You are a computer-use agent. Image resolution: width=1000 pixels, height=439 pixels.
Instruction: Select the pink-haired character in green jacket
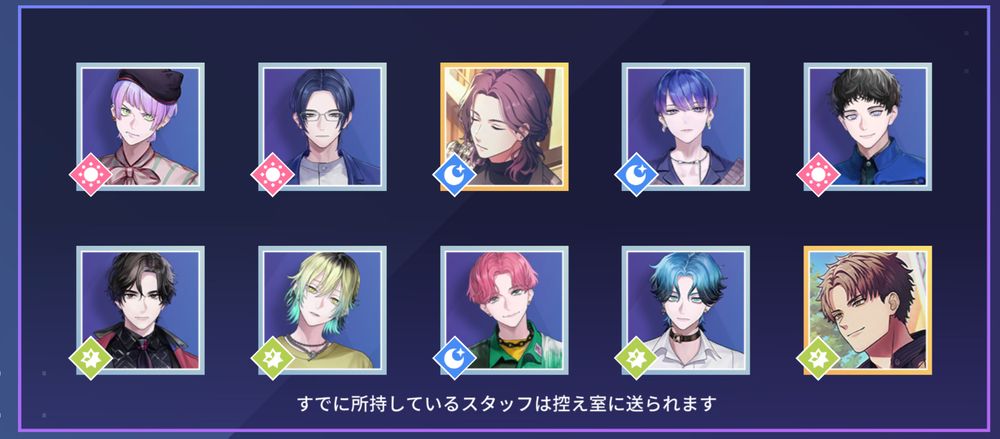click(x=504, y=310)
